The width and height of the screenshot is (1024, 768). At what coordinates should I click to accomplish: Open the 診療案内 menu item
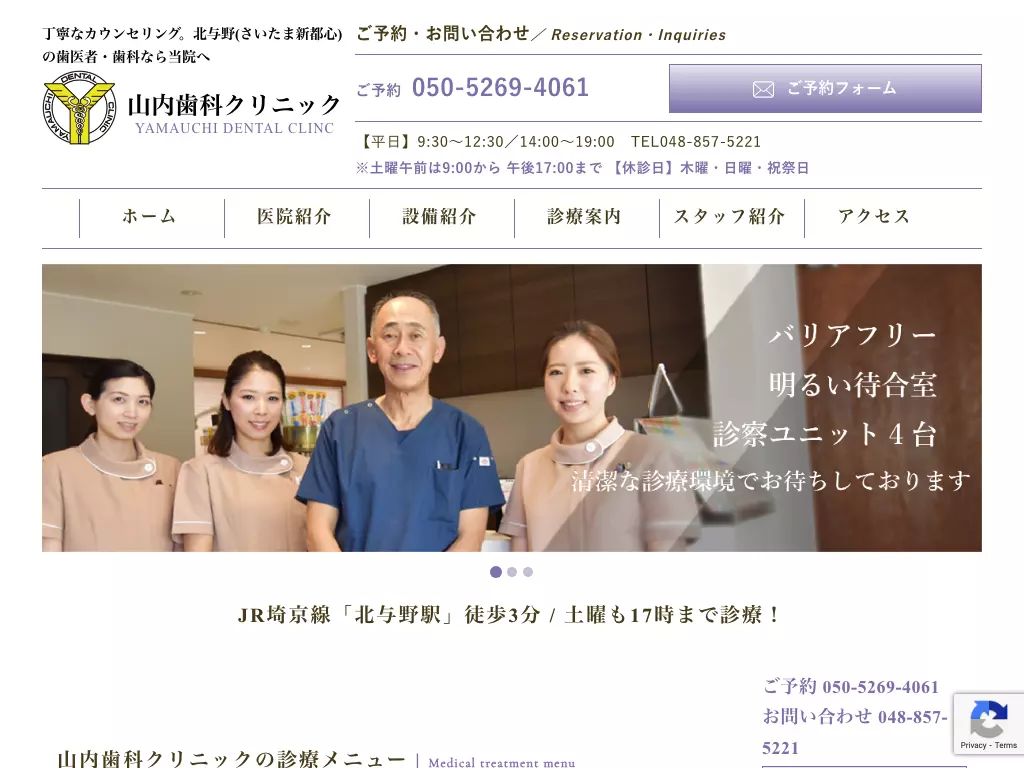[x=584, y=217]
